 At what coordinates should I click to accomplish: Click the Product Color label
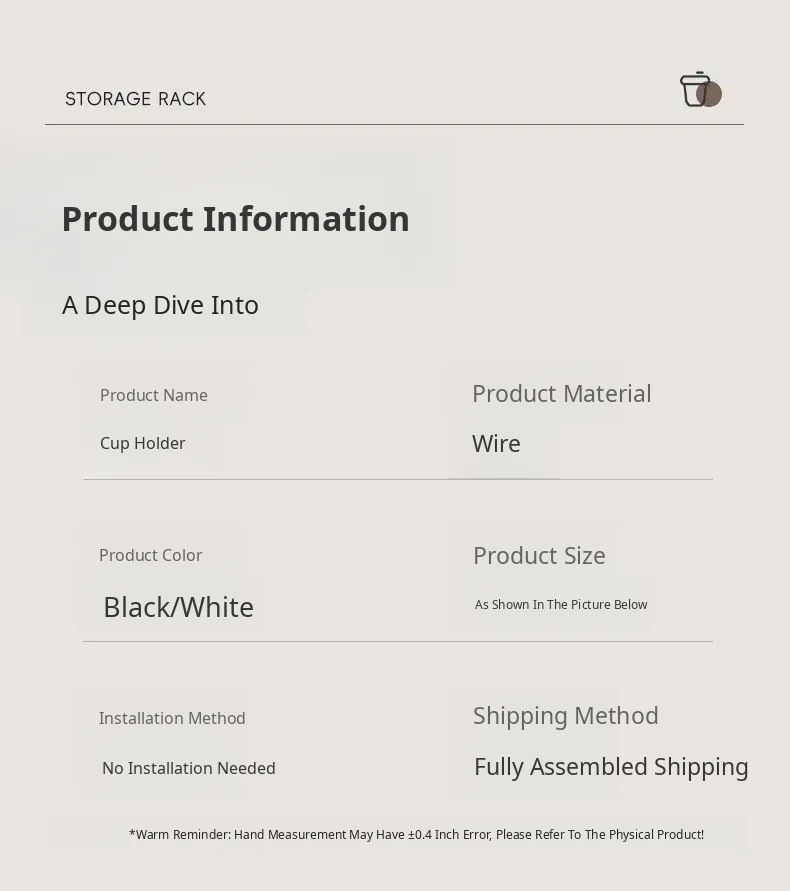(151, 555)
